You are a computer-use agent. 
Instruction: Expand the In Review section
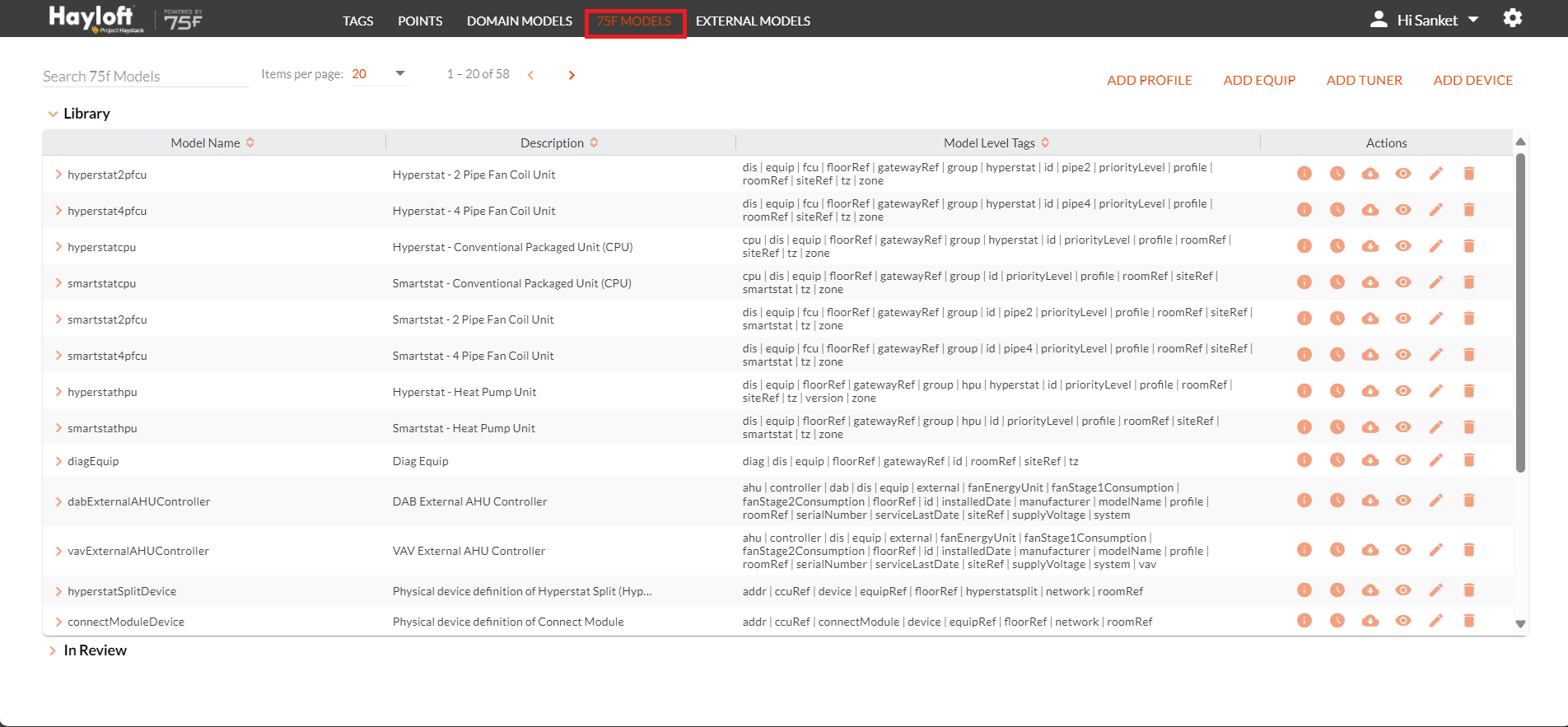(53, 650)
